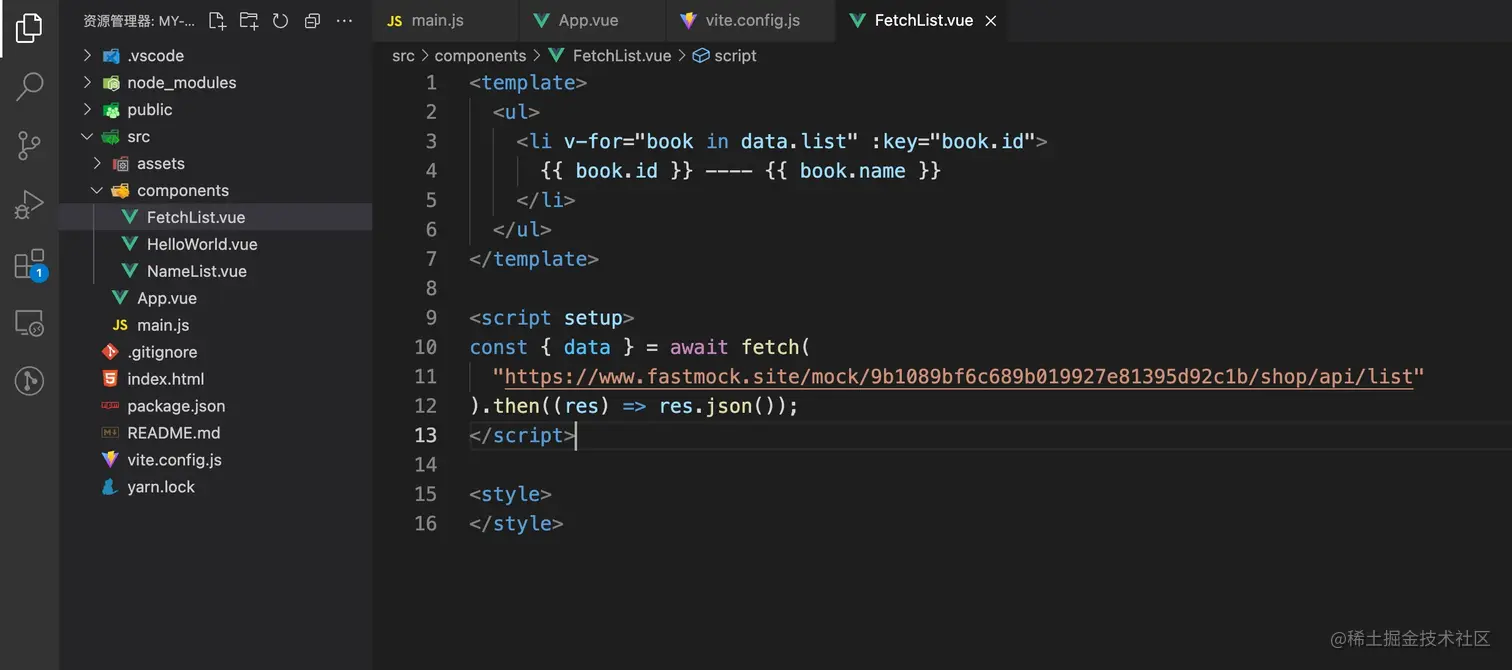Click the script breadcrumb segment
This screenshot has width=1512, height=670.
point(725,56)
